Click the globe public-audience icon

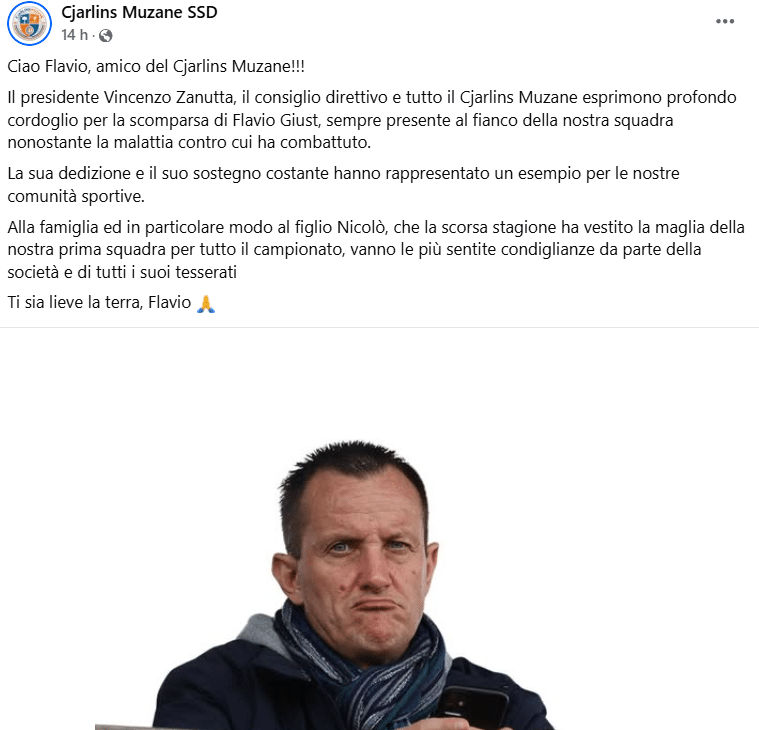click(106, 35)
